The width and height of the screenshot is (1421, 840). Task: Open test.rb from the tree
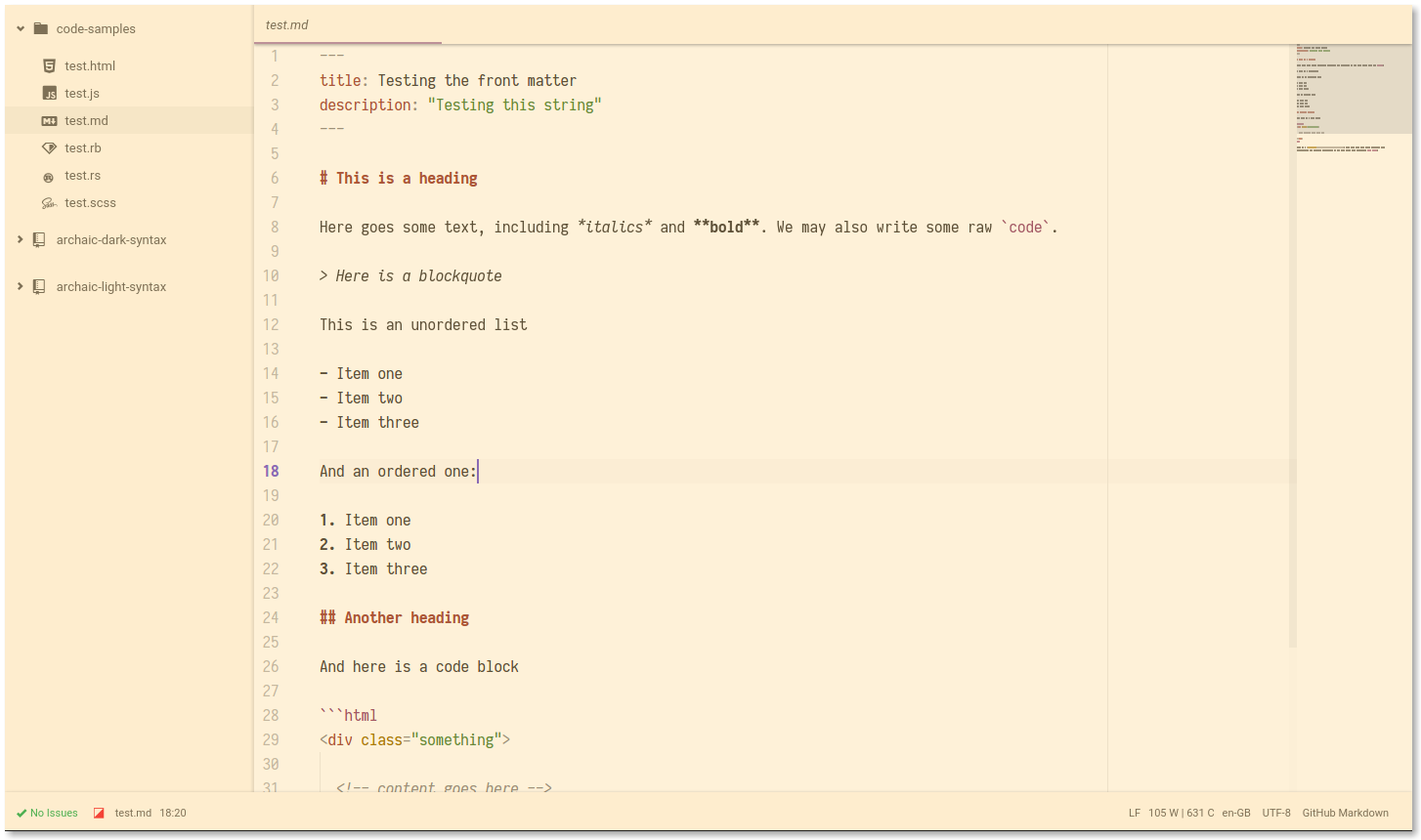pos(83,147)
